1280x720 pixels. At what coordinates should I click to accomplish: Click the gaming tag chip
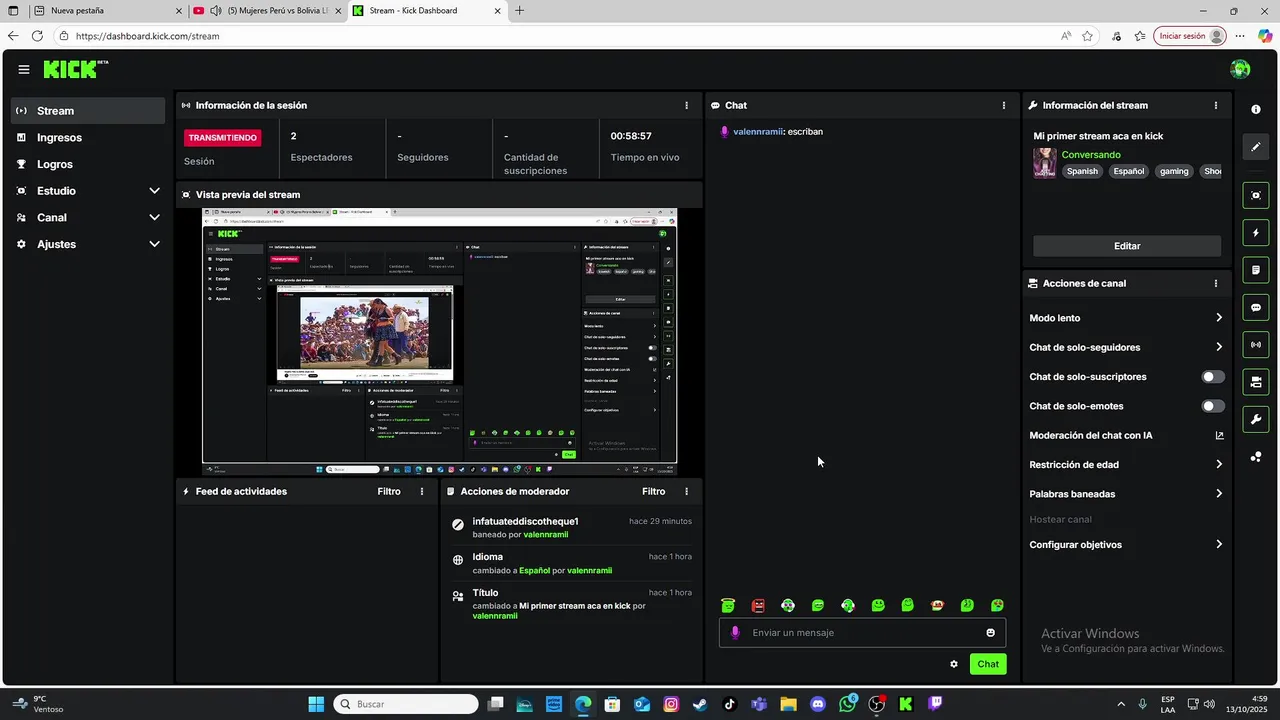point(1174,171)
